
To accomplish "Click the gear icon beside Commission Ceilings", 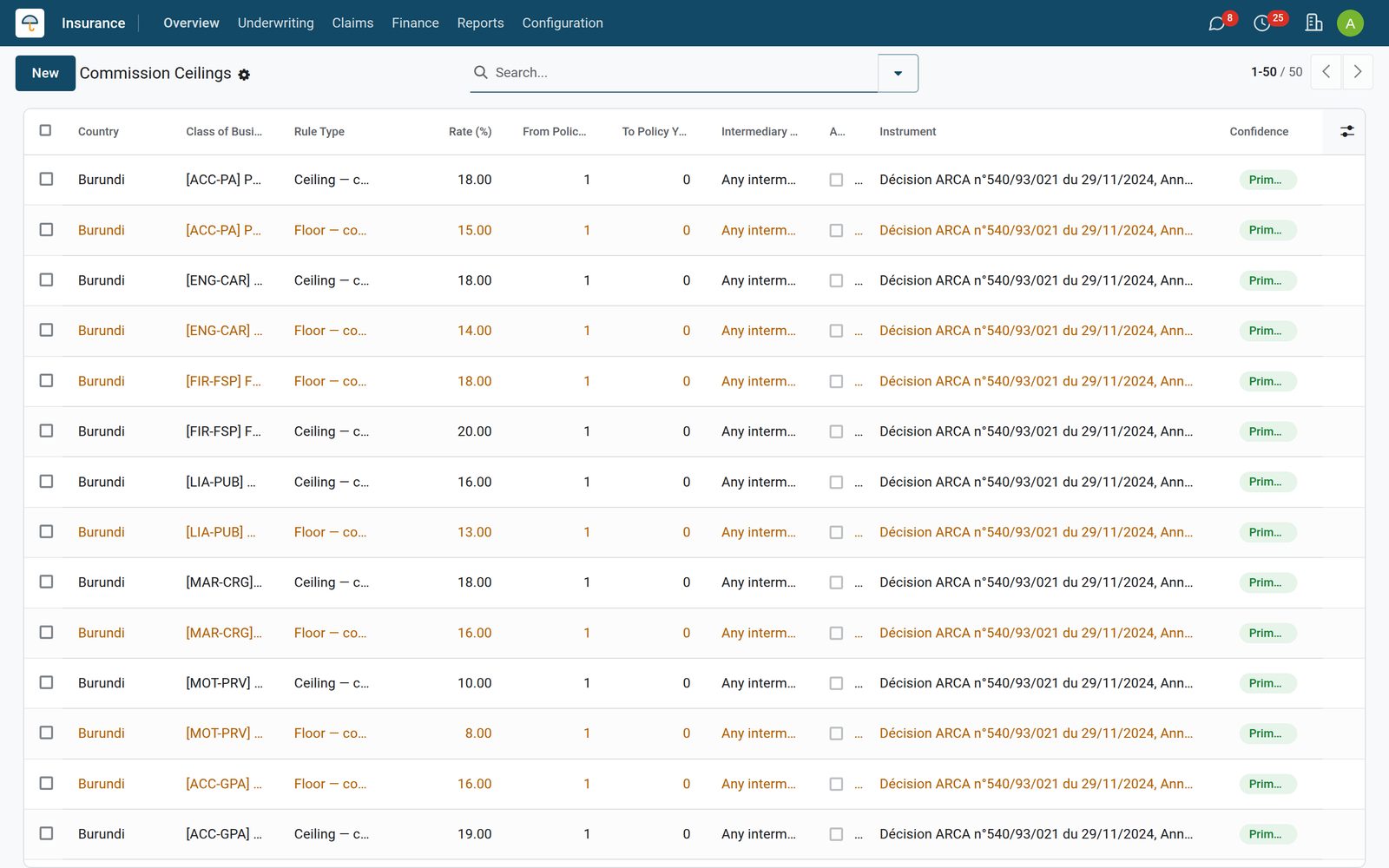I will point(244,75).
